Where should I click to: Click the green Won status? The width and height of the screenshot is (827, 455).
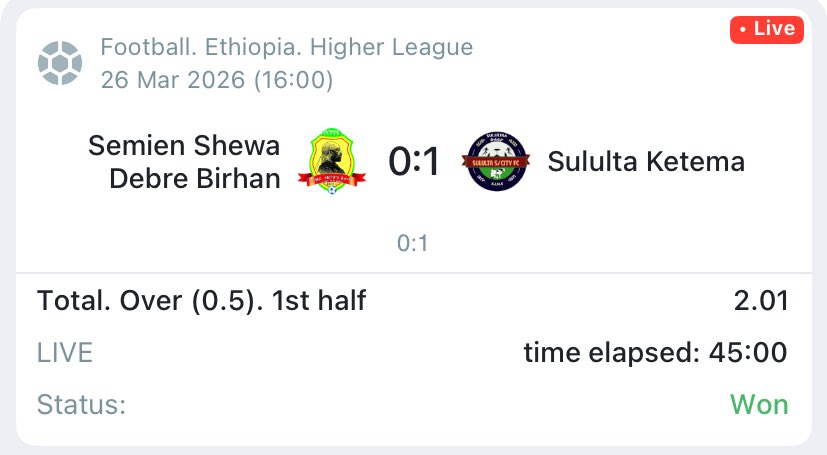(x=759, y=405)
